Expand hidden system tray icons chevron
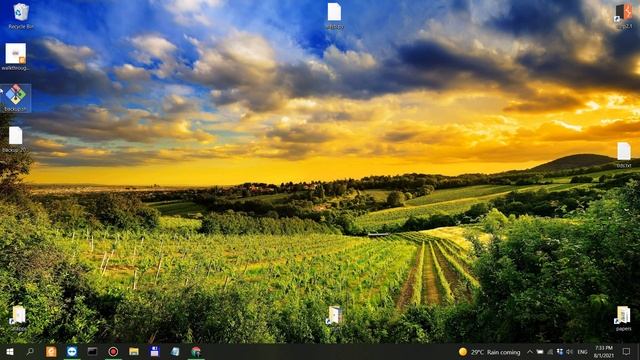The height and width of the screenshot is (360, 640). click(530, 352)
